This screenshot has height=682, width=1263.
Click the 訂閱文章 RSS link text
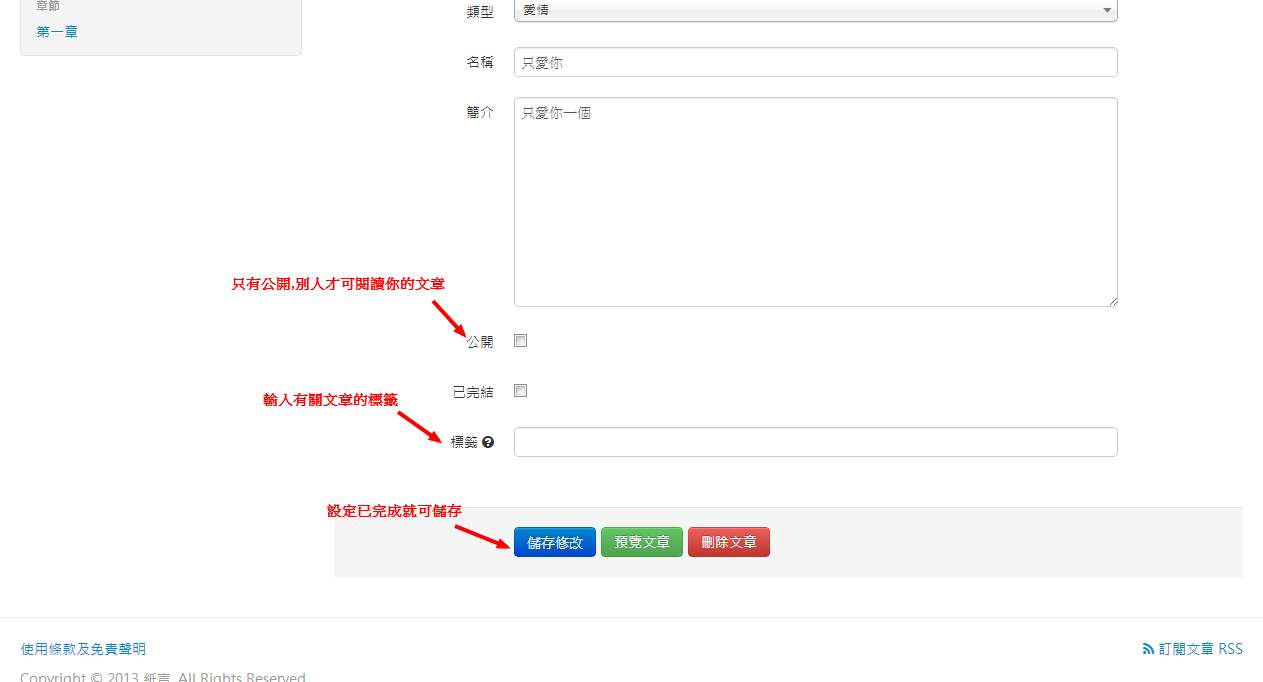click(x=1200, y=649)
